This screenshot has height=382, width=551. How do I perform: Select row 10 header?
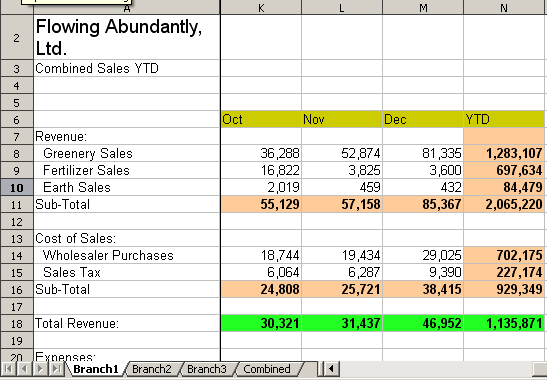tap(17, 187)
